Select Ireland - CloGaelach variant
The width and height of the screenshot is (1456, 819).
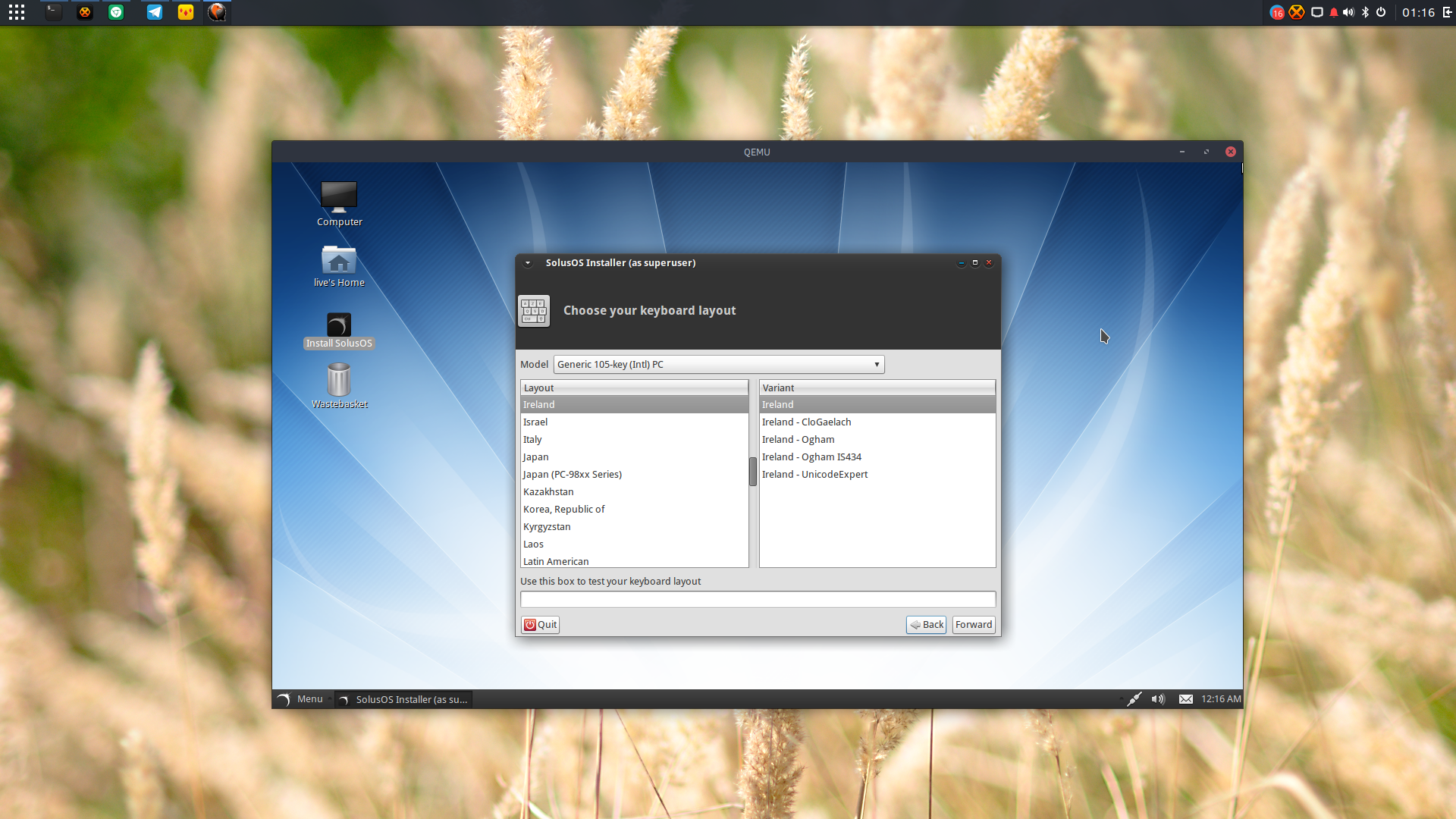click(x=877, y=422)
